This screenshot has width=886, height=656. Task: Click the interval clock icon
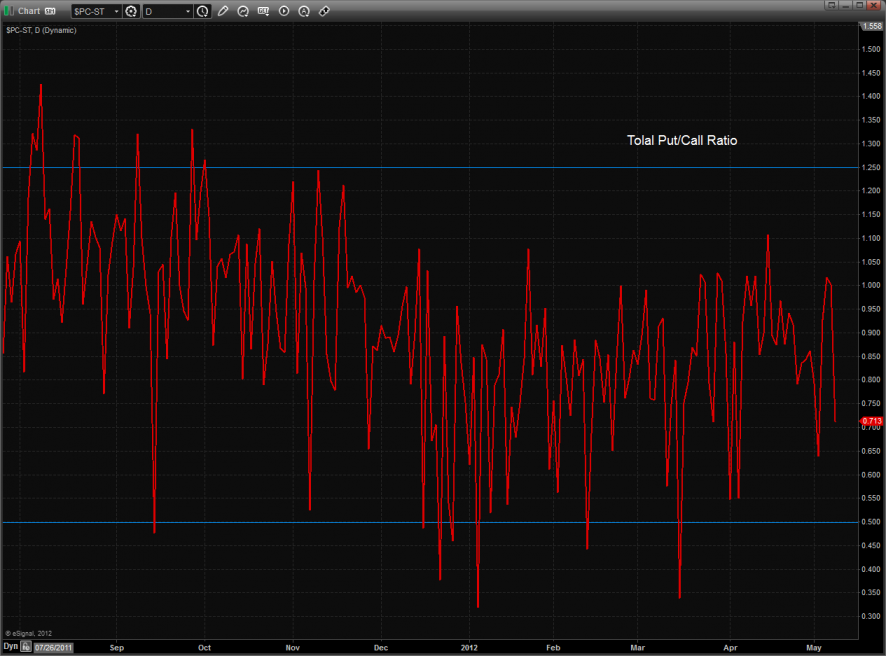tap(203, 11)
